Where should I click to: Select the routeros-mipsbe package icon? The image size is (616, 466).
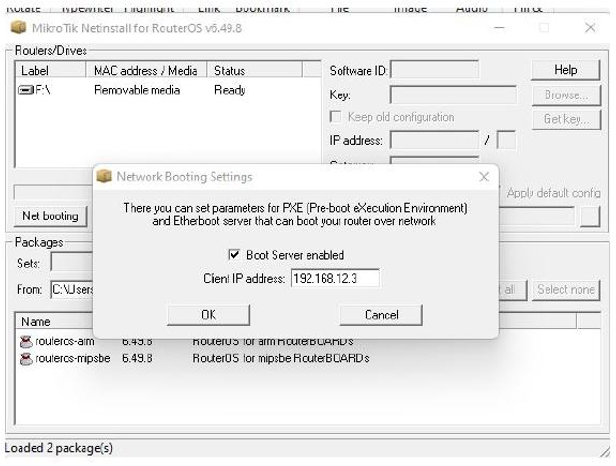[26, 359]
